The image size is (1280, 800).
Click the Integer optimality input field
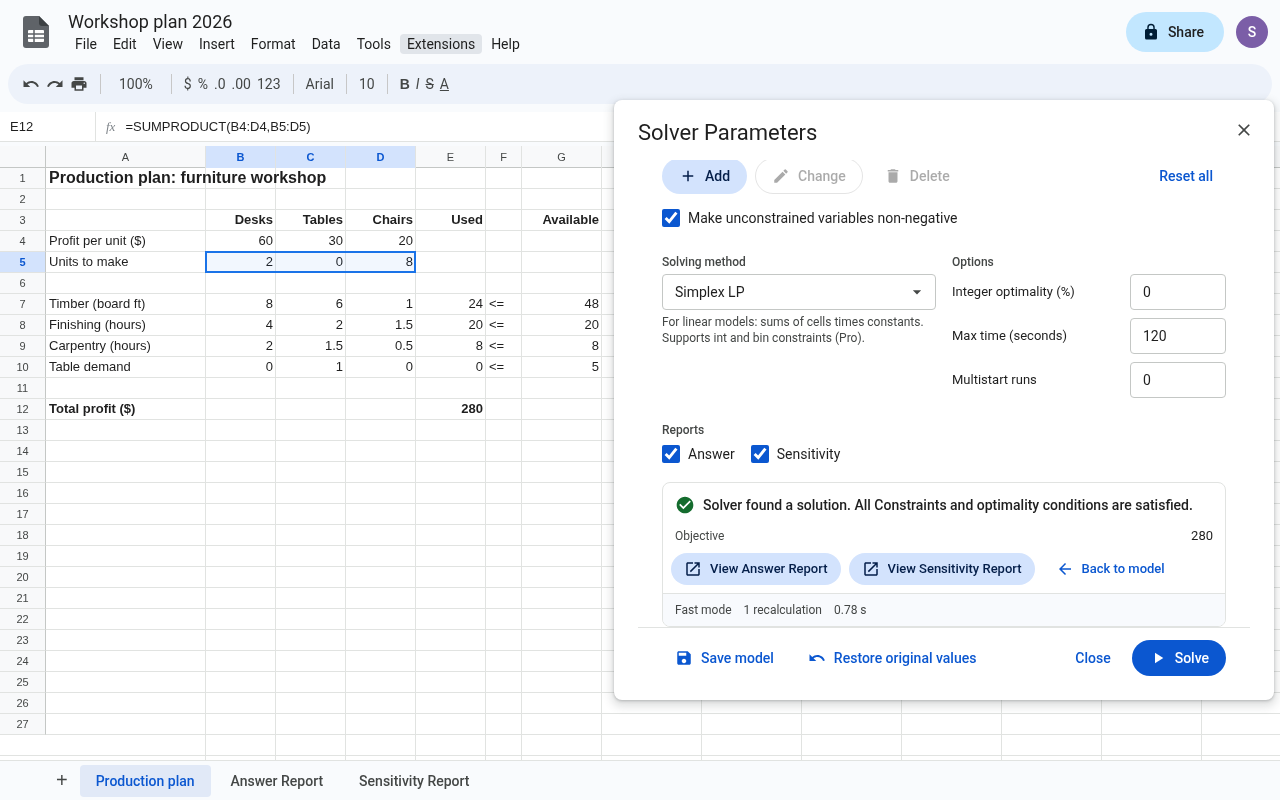tap(1178, 292)
